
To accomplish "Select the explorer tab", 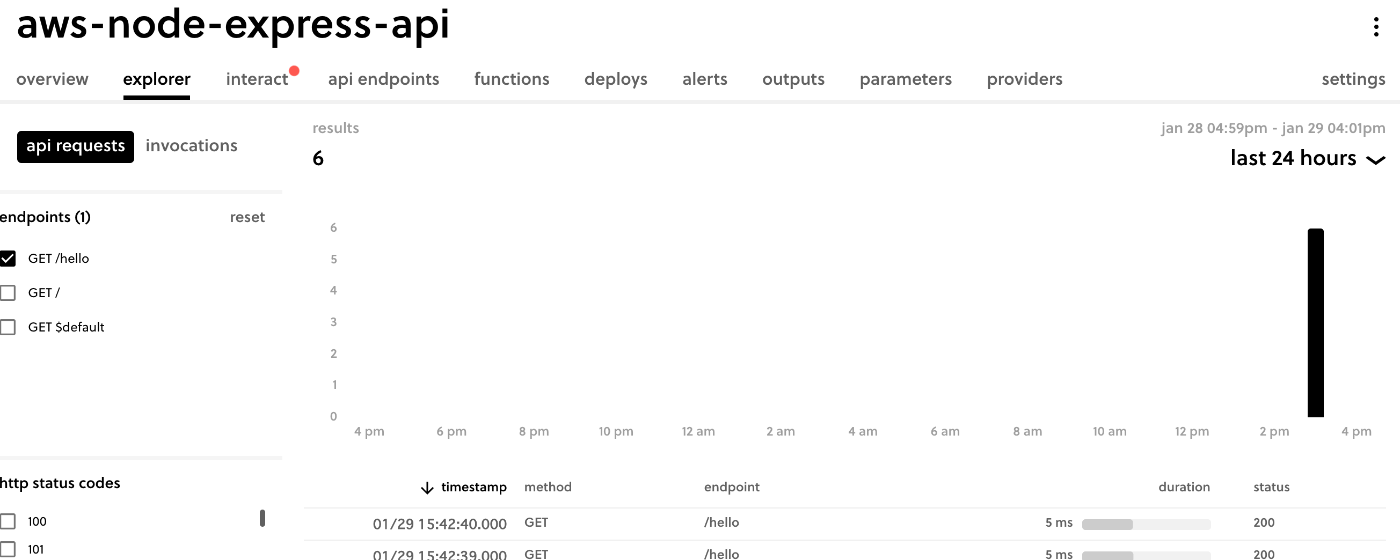I will pyautogui.click(x=157, y=79).
